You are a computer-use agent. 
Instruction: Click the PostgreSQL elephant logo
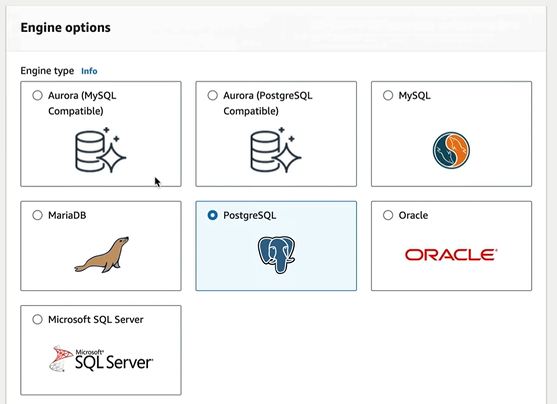pos(276,255)
